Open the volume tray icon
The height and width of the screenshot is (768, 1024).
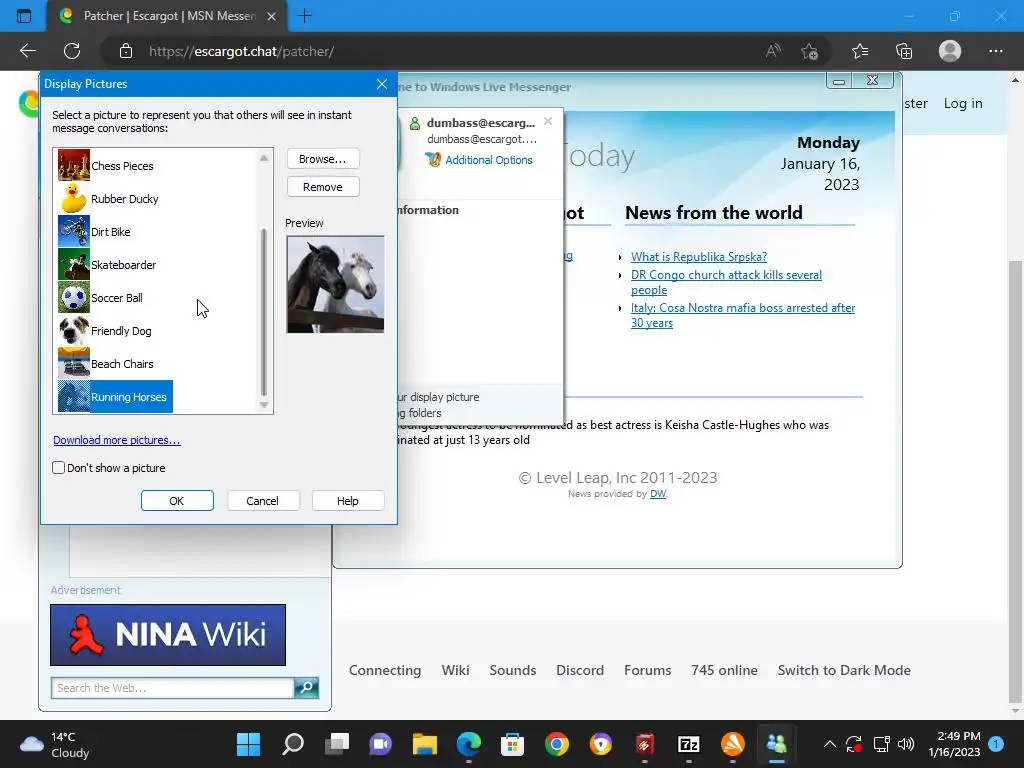pyautogui.click(x=906, y=744)
